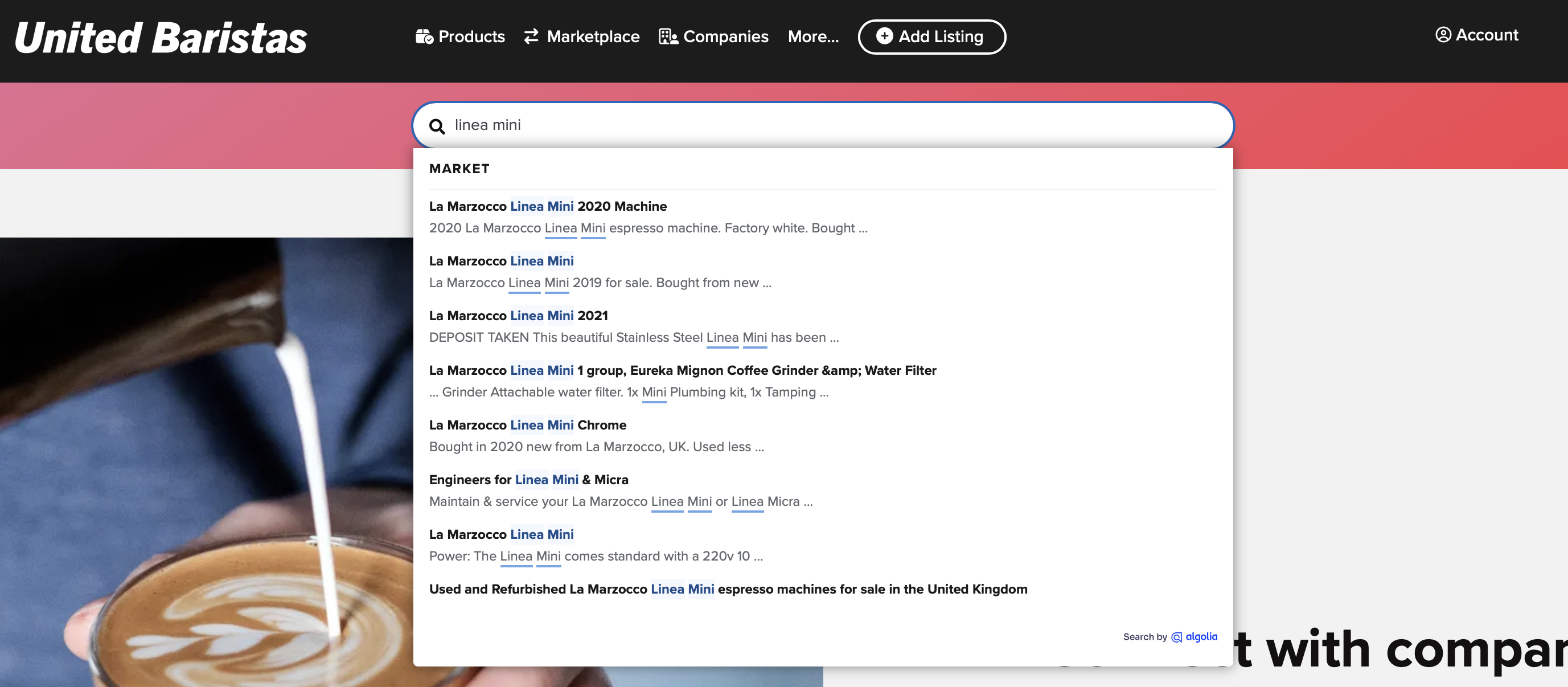Click the plus icon in Add Listing
Image resolution: width=1568 pixels, height=687 pixels.
[884, 36]
